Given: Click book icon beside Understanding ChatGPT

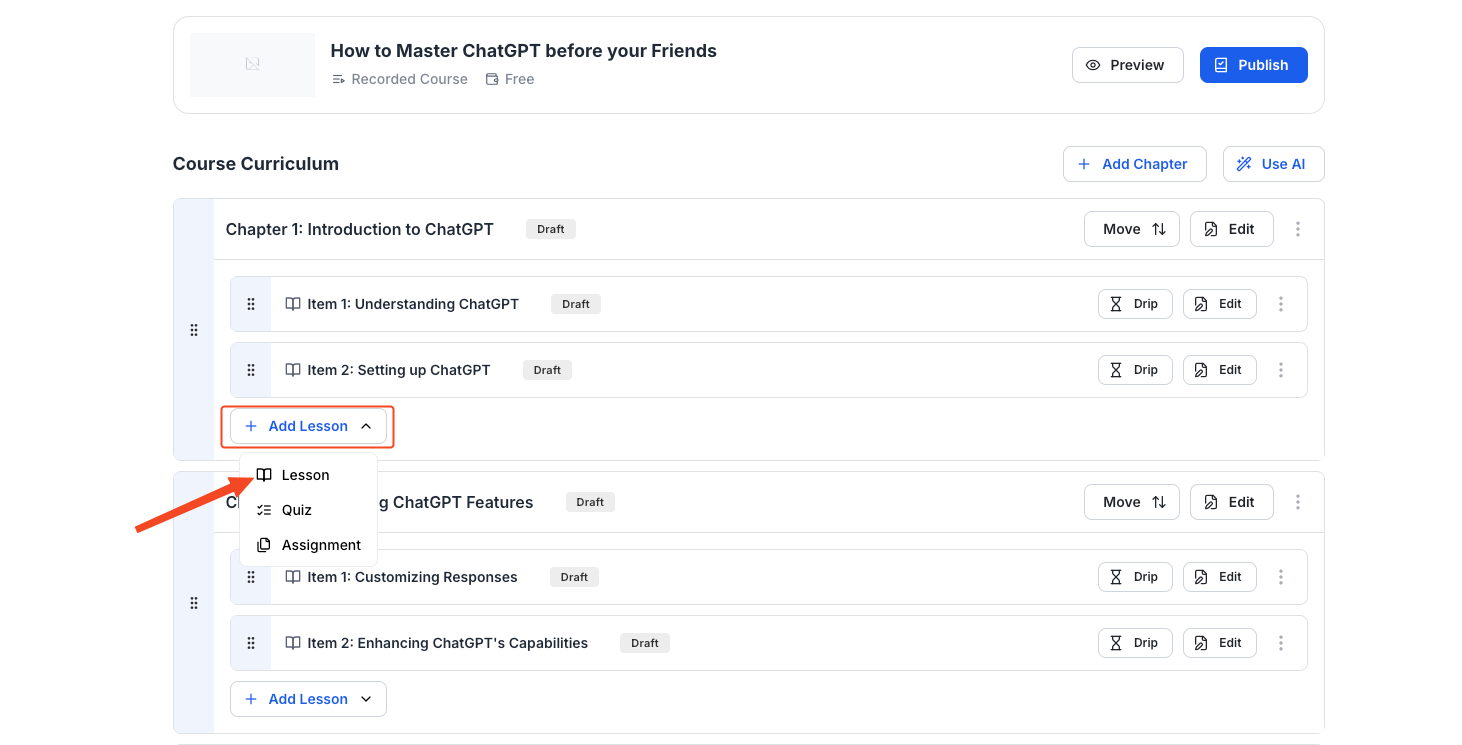Looking at the screenshot, I should 293,304.
